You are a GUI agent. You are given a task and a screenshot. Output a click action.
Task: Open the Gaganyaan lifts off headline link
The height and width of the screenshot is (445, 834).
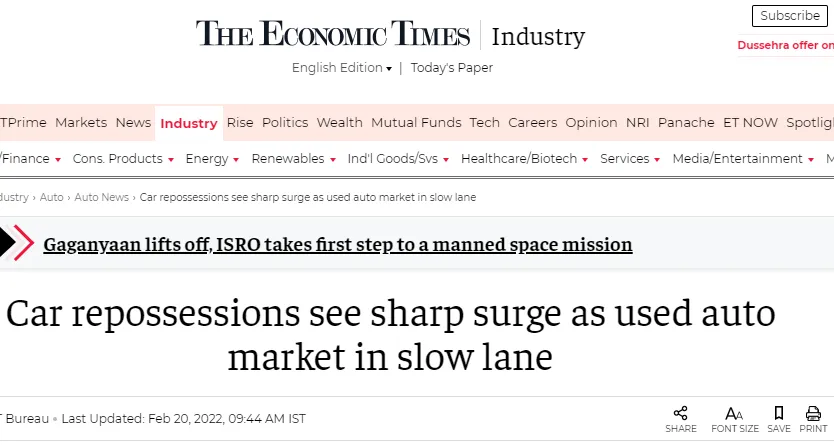click(x=338, y=245)
